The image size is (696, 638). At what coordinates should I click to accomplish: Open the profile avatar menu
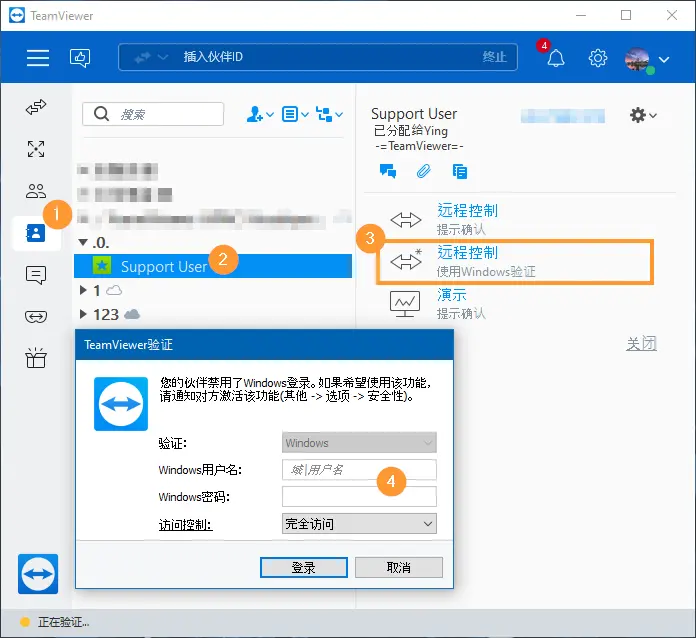click(637, 59)
